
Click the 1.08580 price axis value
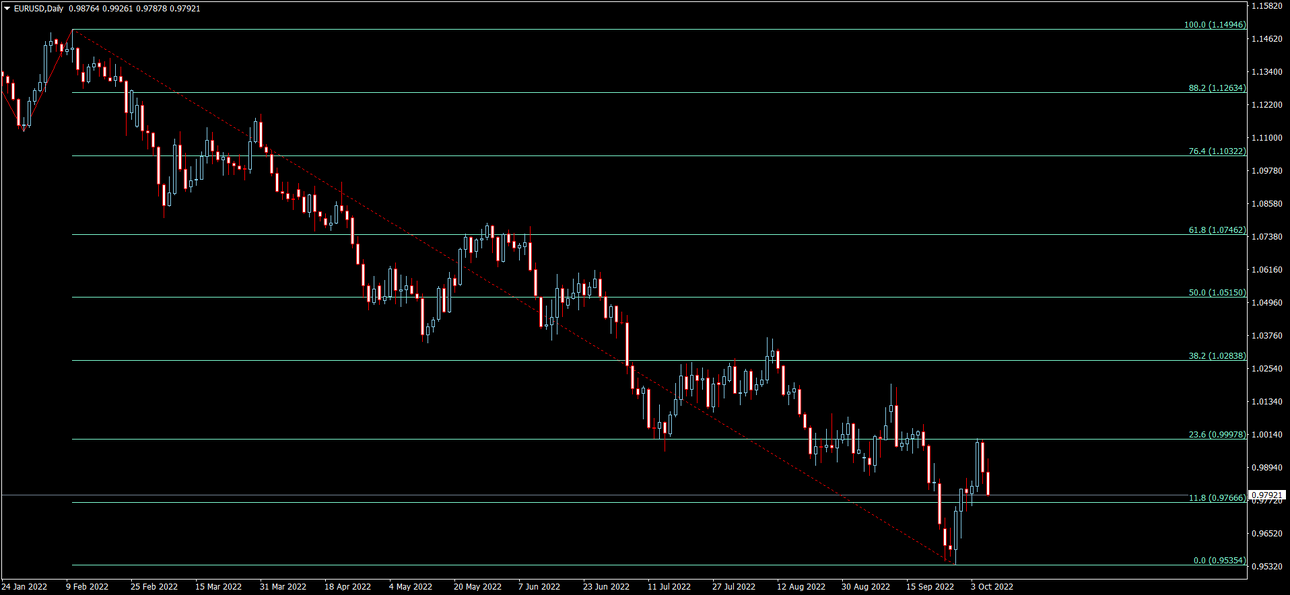click(1268, 204)
